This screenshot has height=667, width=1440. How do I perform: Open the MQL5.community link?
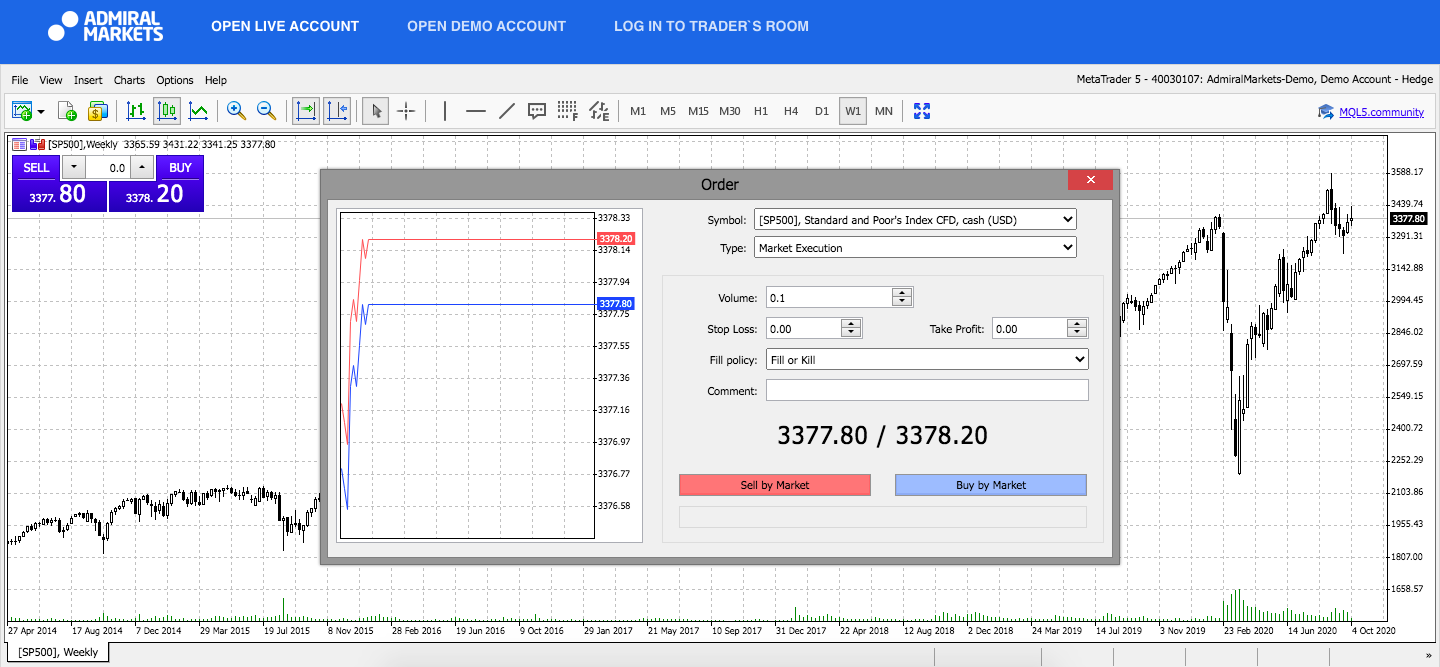click(1381, 112)
